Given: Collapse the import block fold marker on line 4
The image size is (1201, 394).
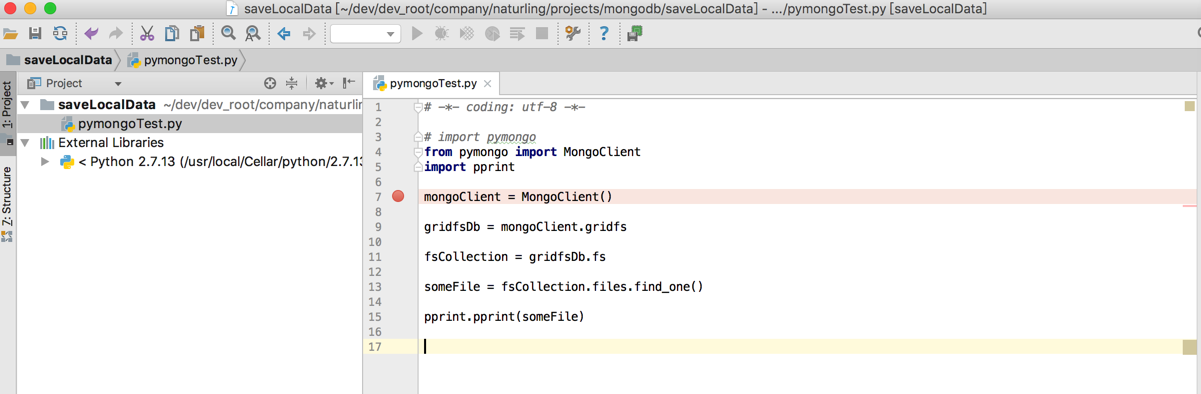Looking at the screenshot, I should pos(418,152).
